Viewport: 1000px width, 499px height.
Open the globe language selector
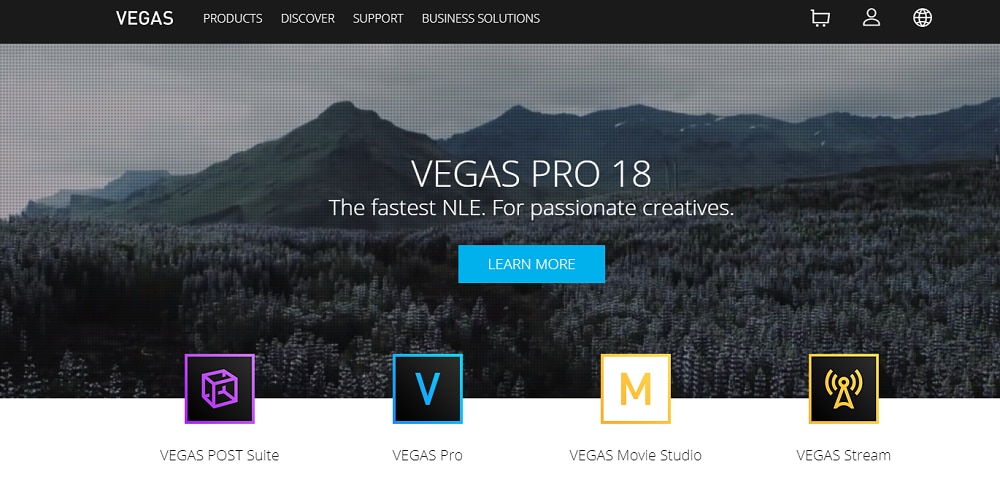tap(922, 18)
